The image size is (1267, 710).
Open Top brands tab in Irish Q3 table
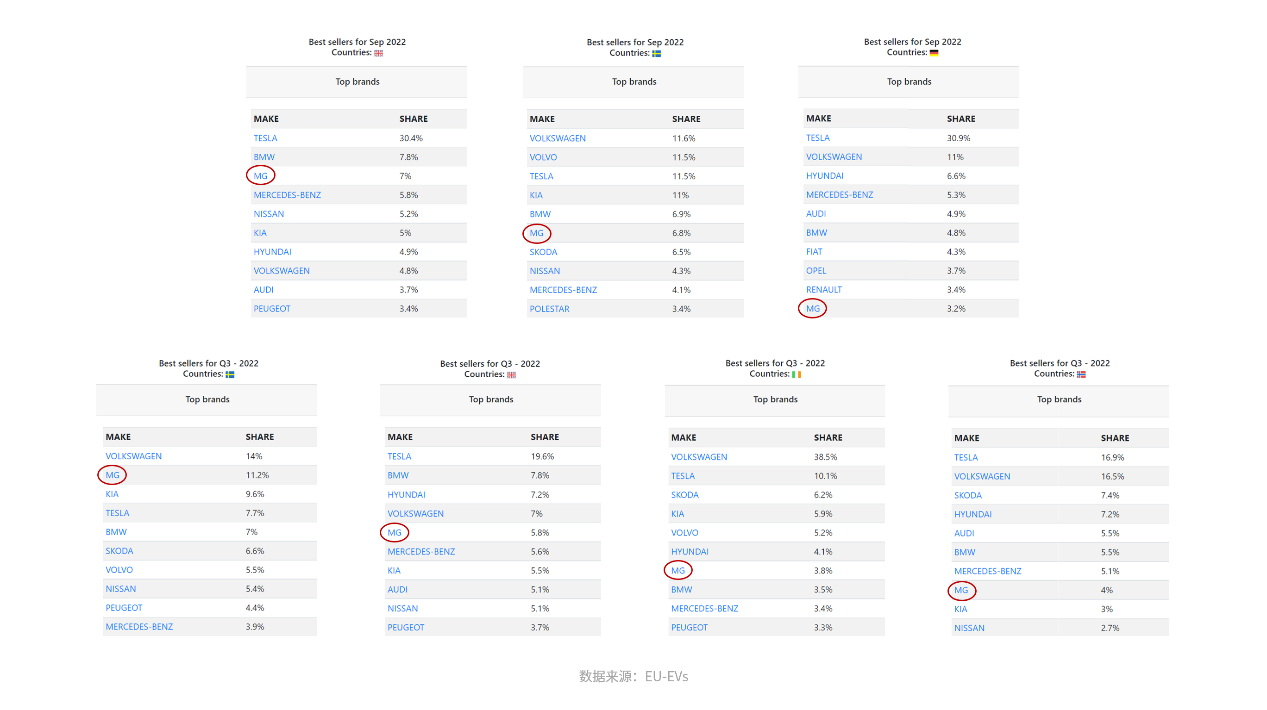pos(775,400)
